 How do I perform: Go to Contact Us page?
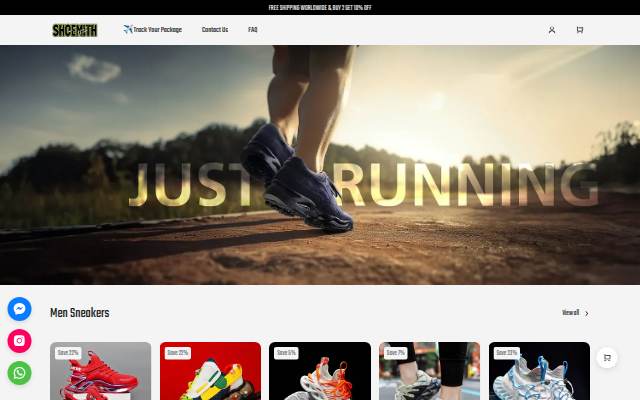click(215, 30)
